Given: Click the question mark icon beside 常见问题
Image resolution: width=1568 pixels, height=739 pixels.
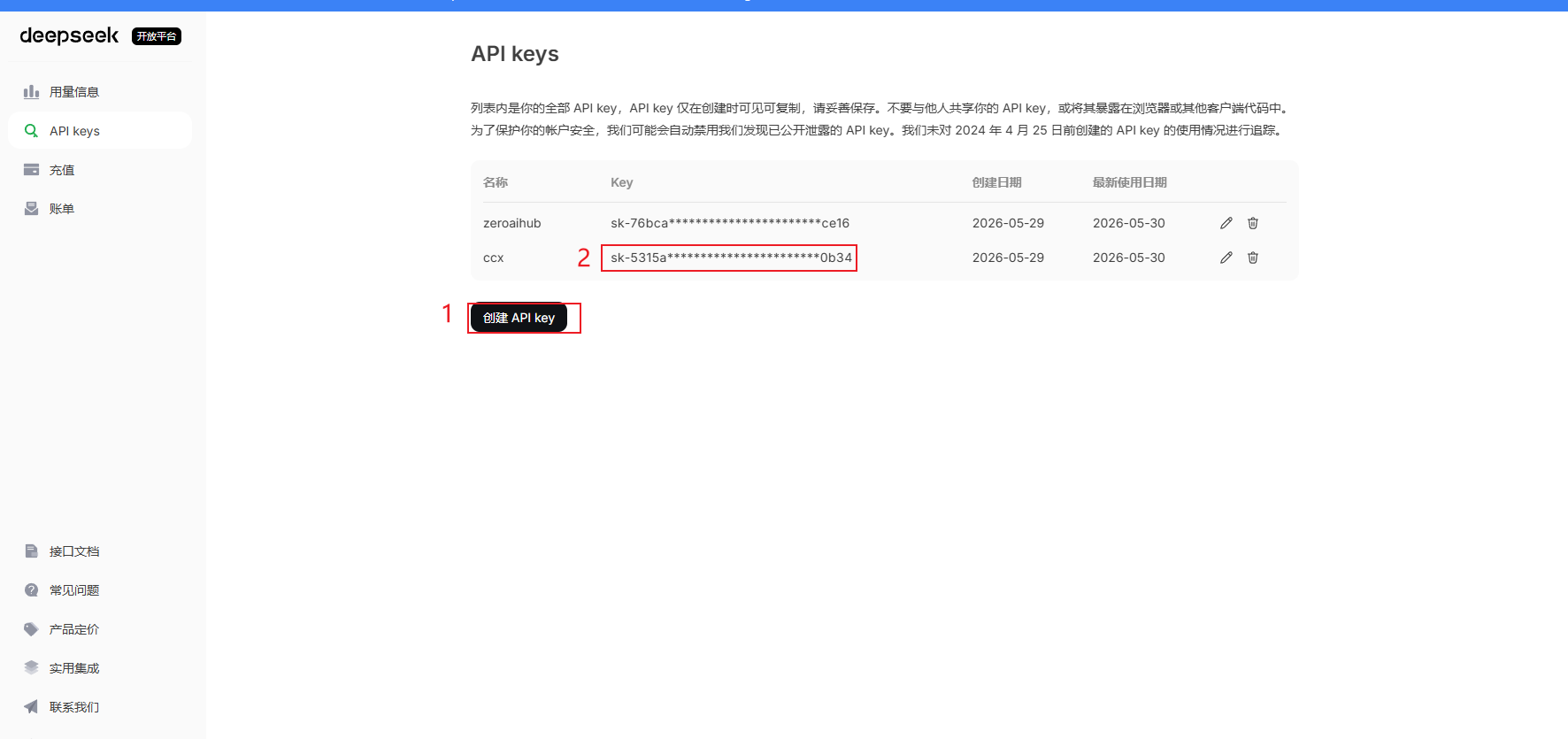Looking at the screenshot, I should pos(31,590).
